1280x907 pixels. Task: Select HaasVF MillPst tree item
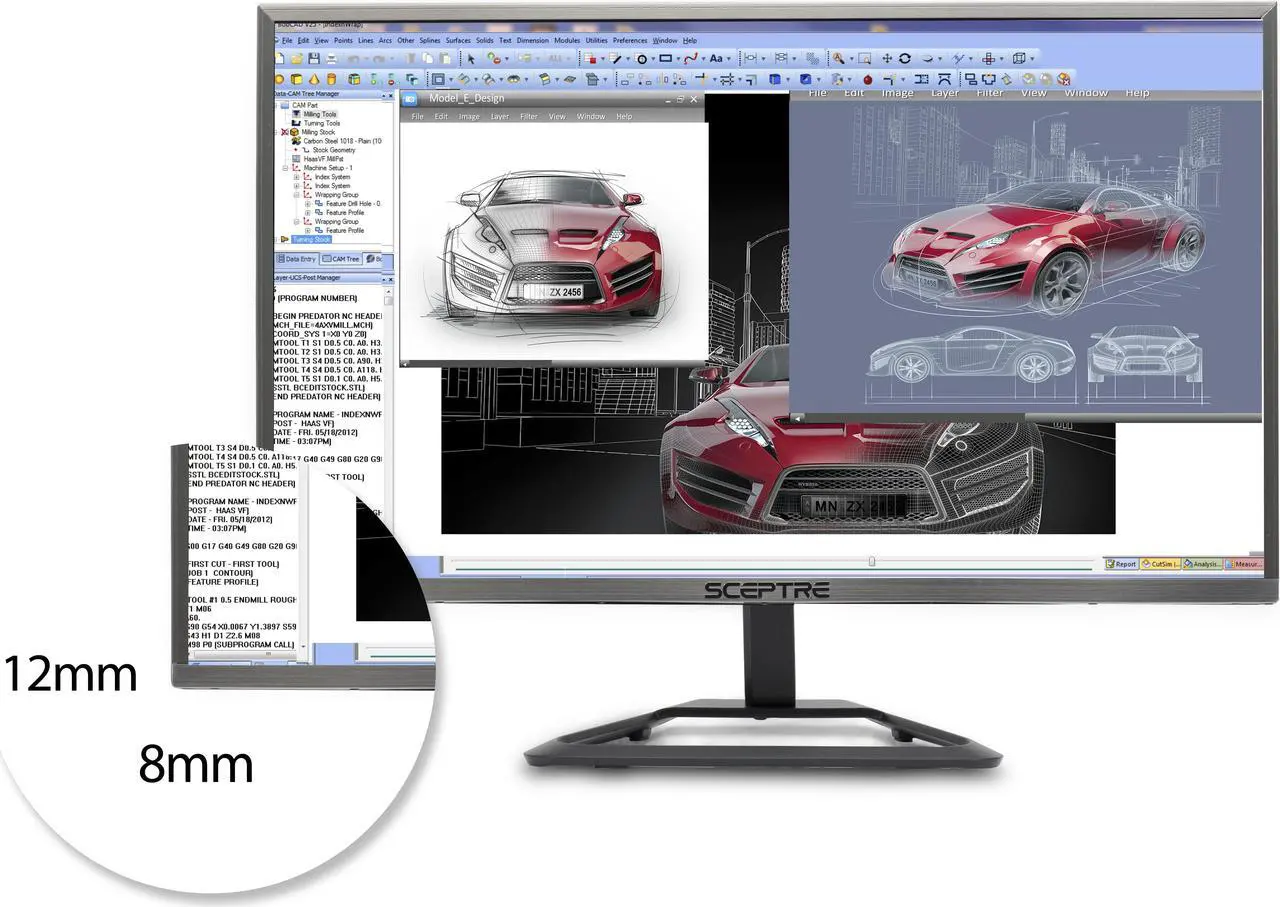click(323, 159)
